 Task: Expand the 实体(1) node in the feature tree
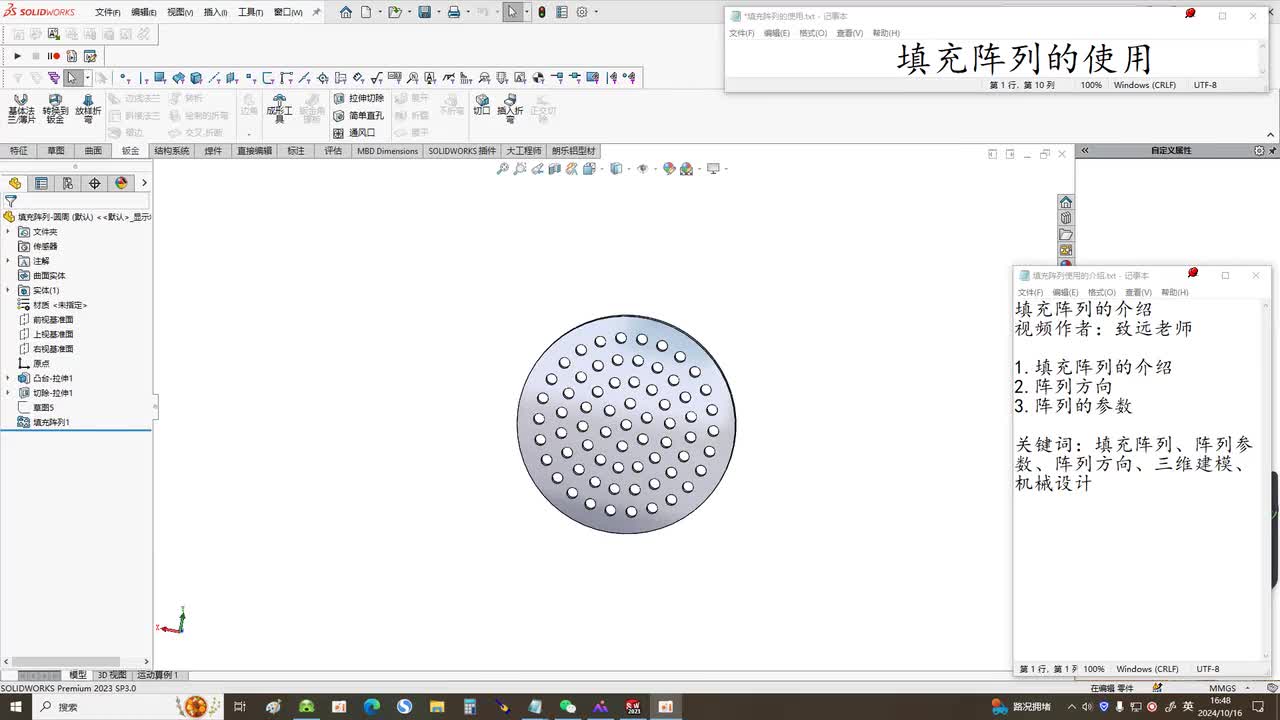[x=9, y=290]
